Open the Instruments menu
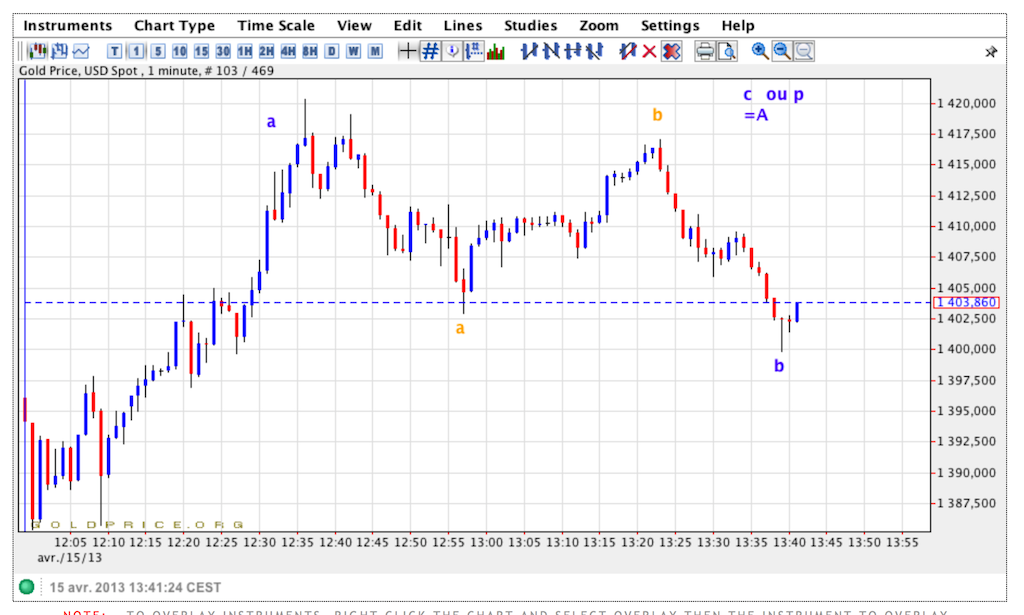Screen dimensions: 1024x615 tap(68, 26)
